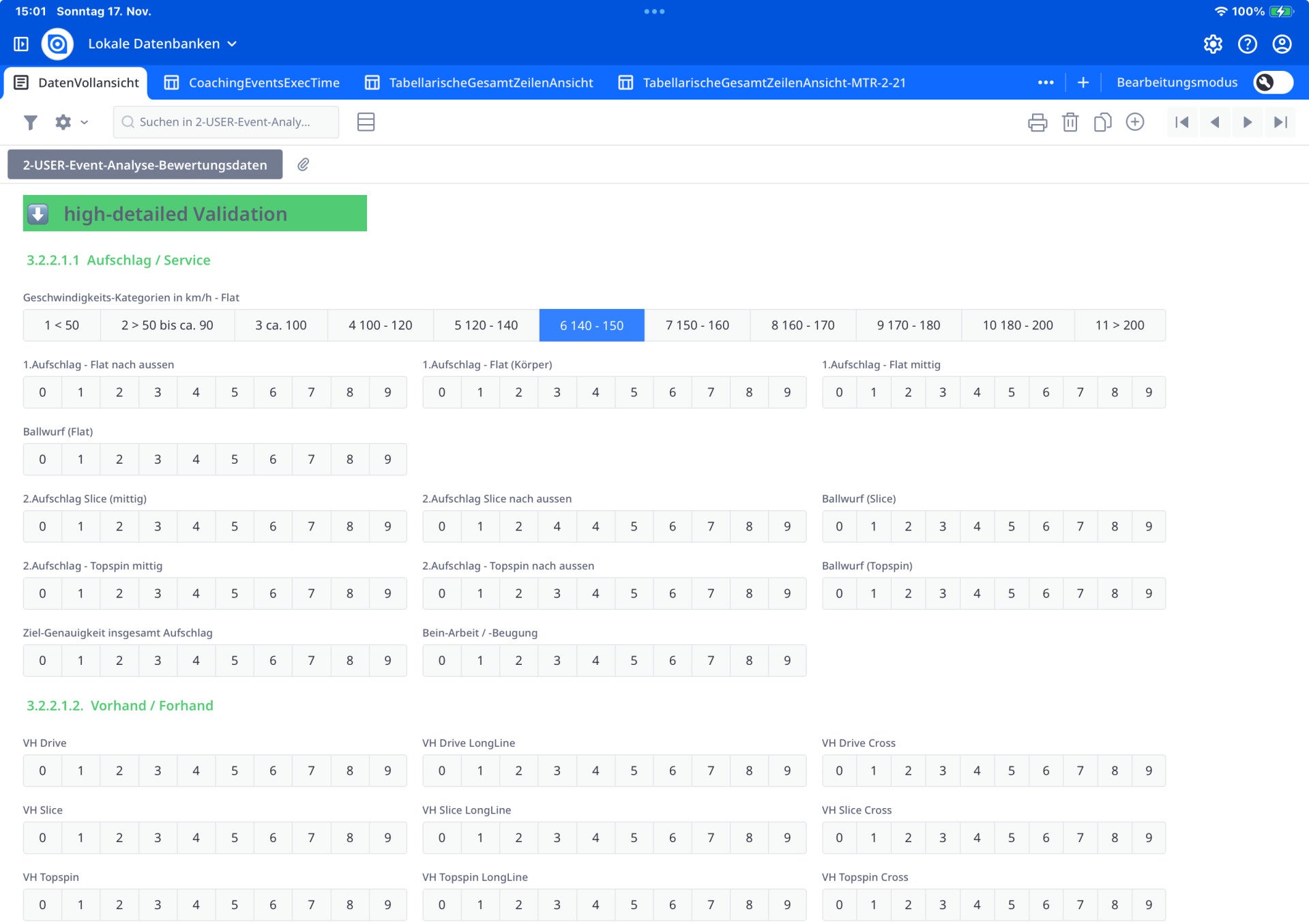
Task: Click the search field in toolbar
Action: point(225,122)
